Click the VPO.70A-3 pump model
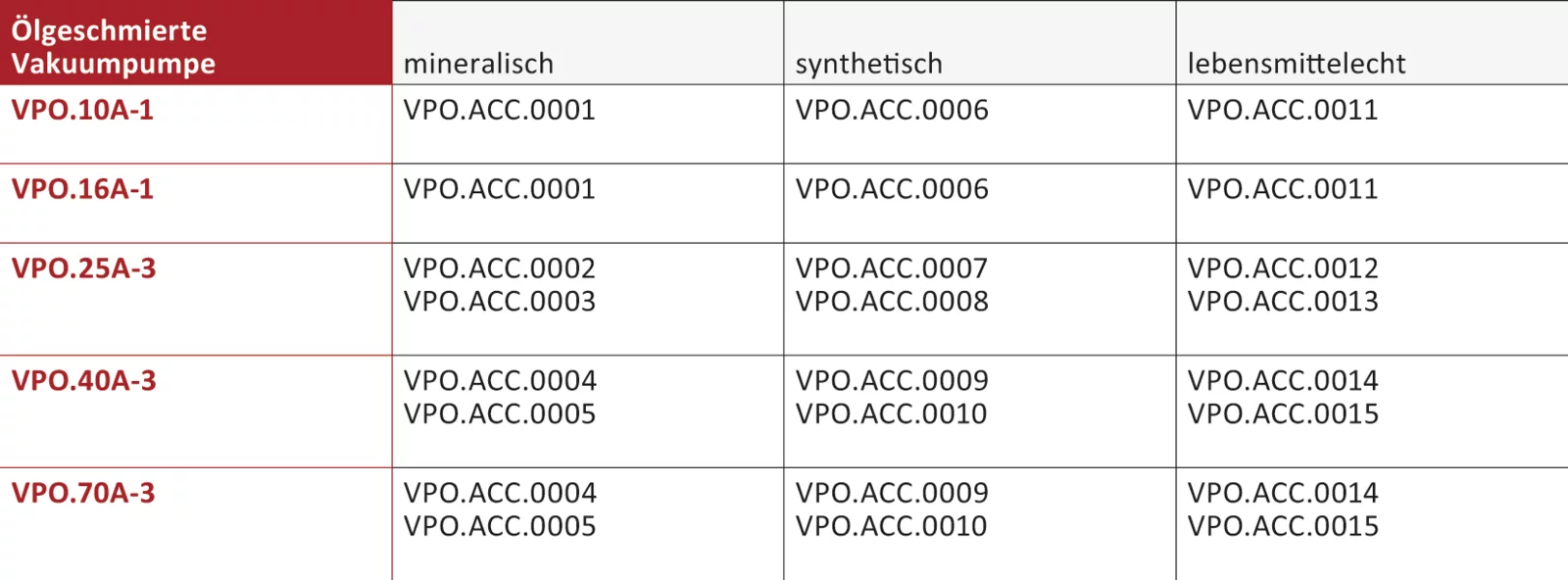 point(83,493)
